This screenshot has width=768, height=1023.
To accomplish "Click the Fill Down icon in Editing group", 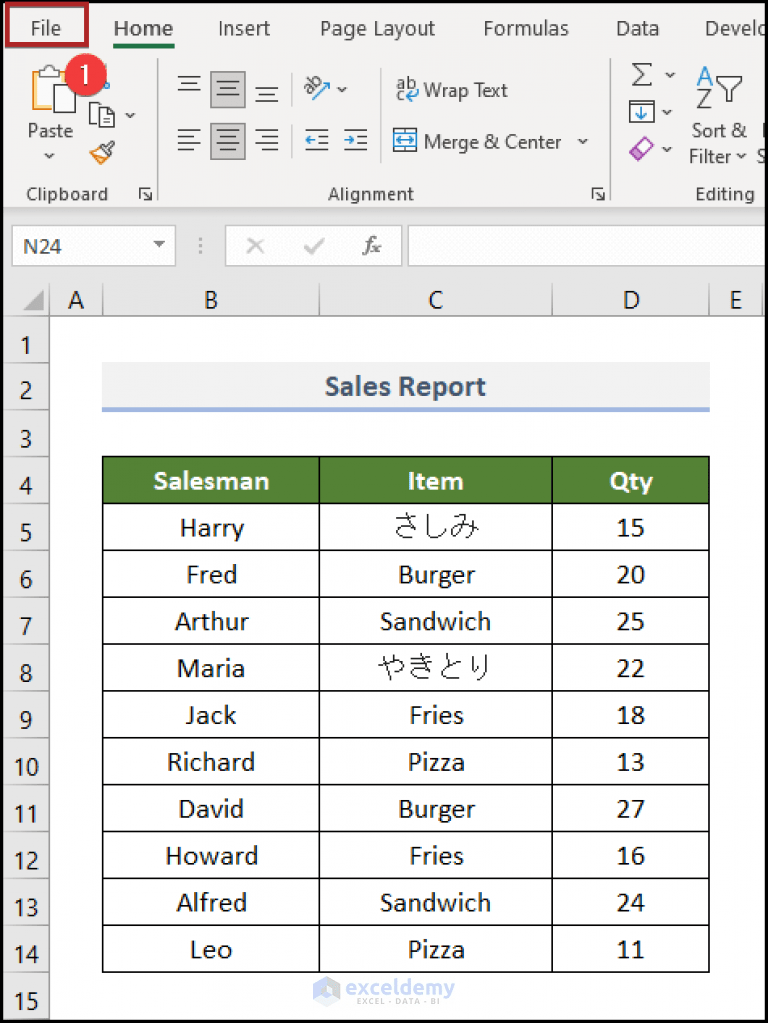I will (x=641, y=111).
